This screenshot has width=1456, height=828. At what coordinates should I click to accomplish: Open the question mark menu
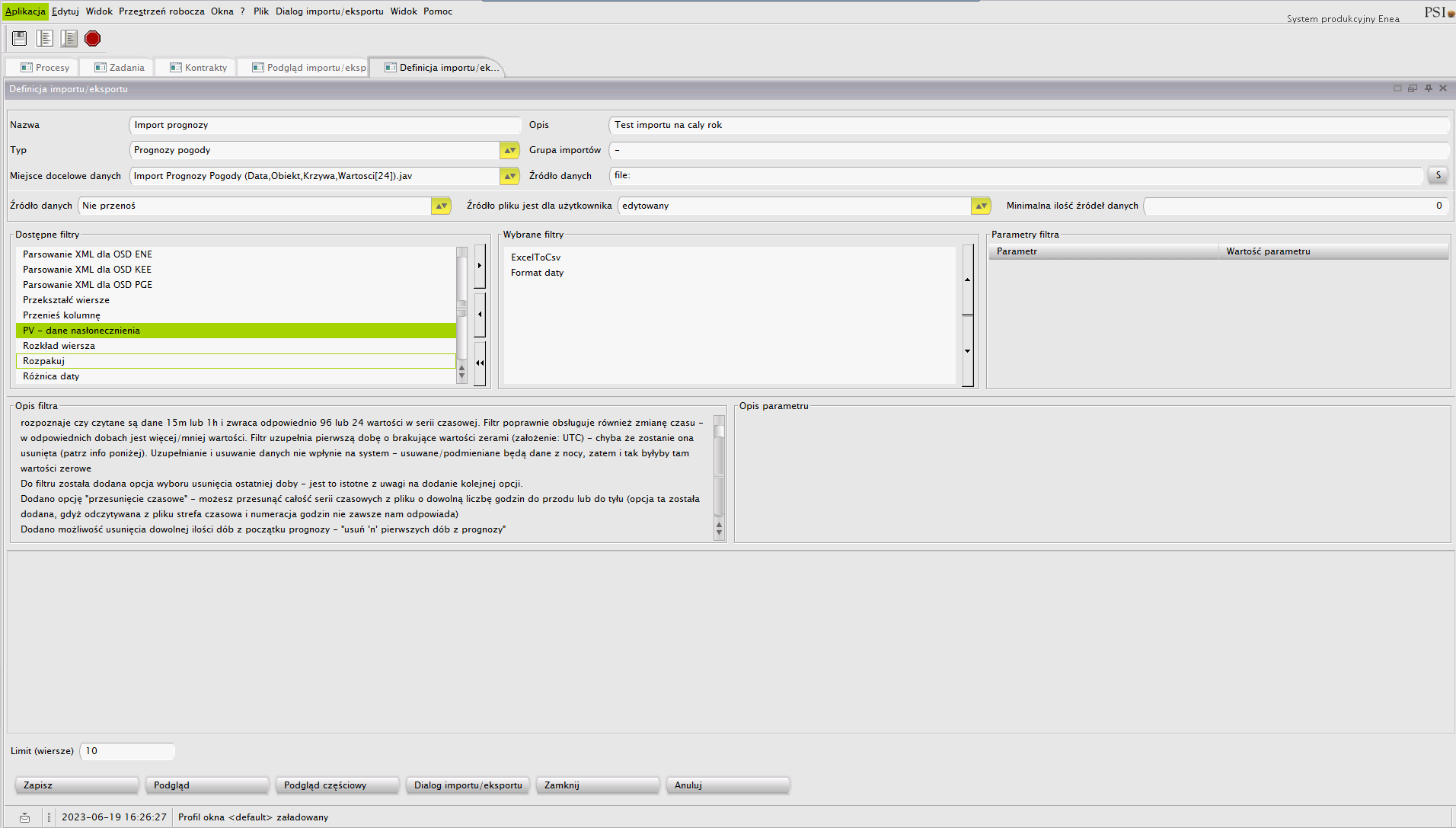243,11
